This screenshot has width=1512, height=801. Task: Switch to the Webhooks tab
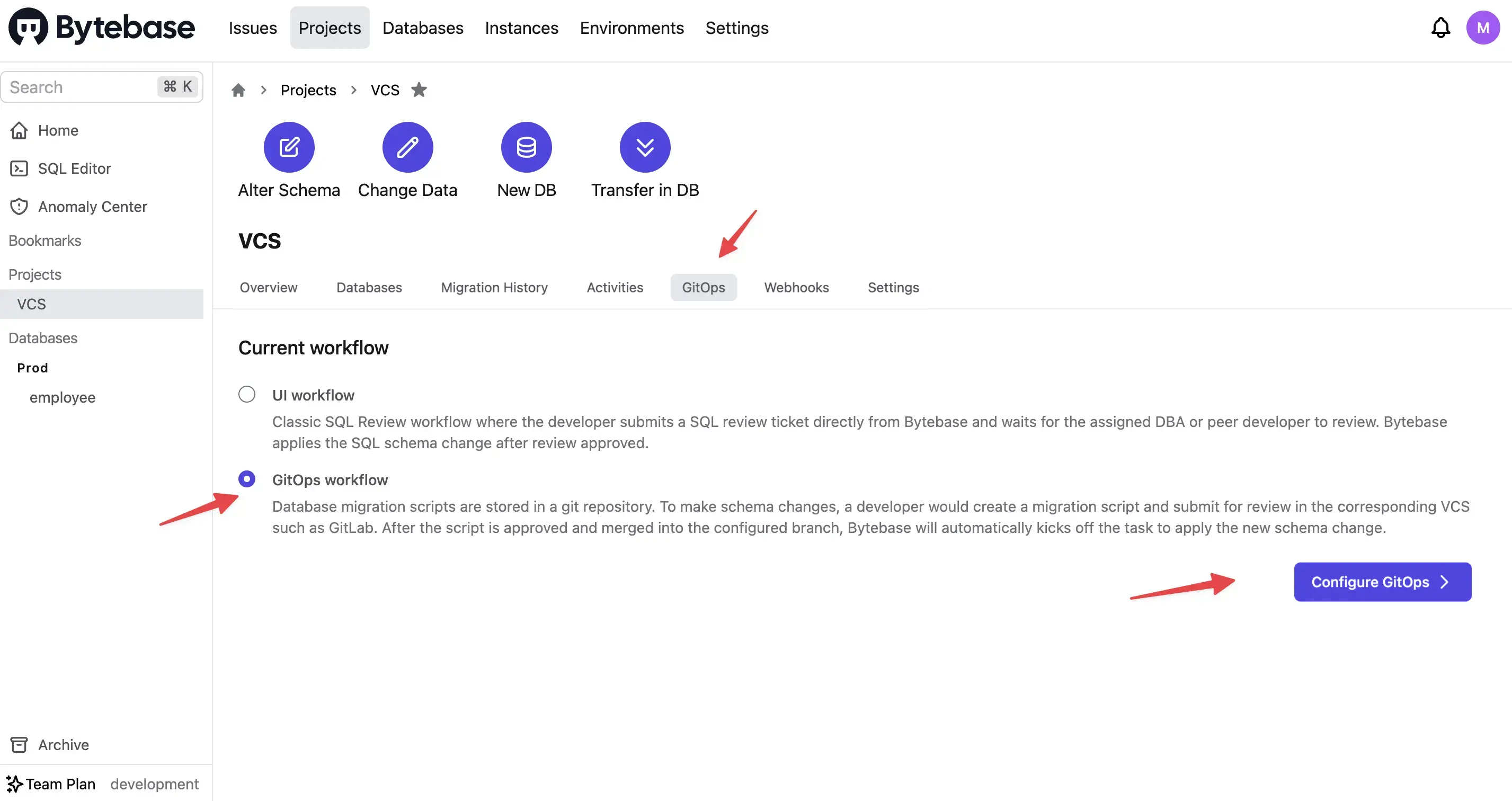796,288
